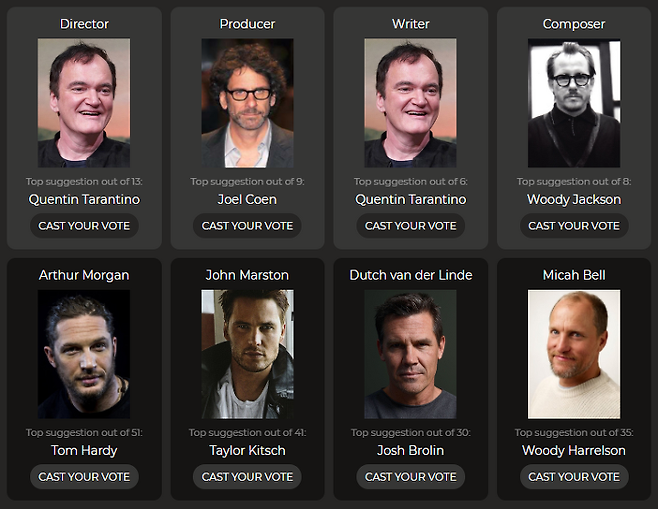Open the Tom Hardy name link
Image resolution: width=658 pixels, height=509 pixels.
coord(84,451)
